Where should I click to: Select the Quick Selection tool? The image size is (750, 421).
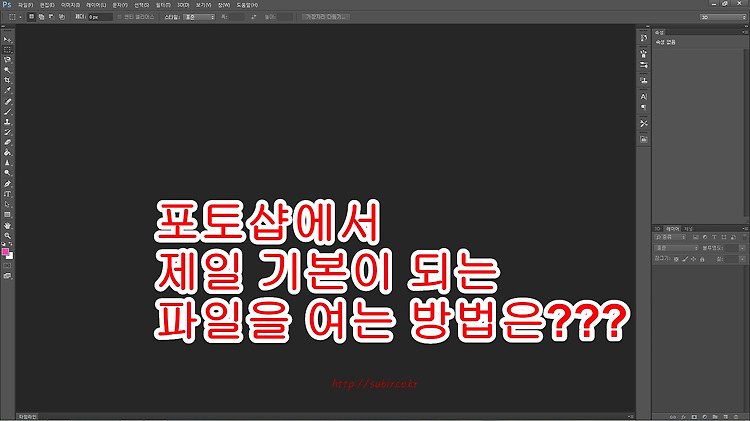[7, 70]
